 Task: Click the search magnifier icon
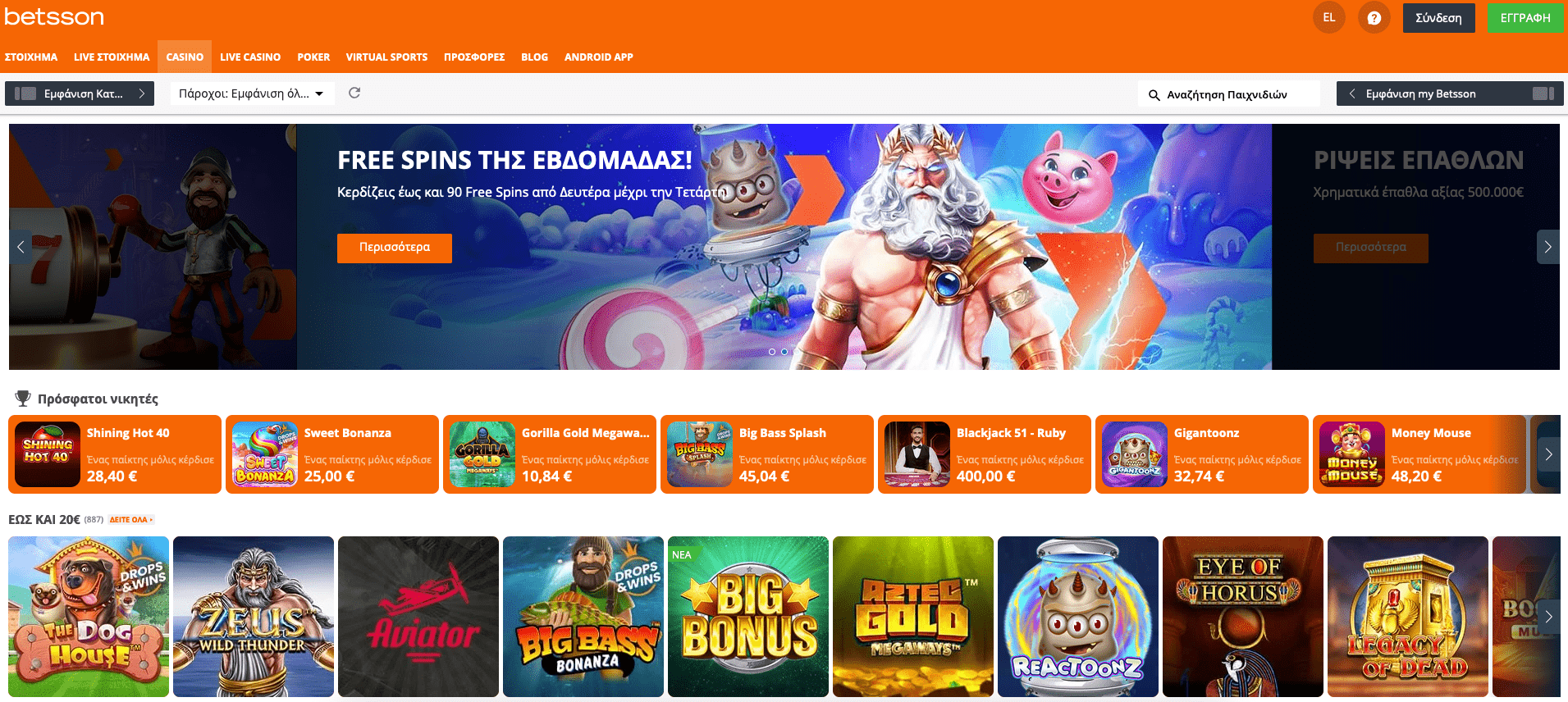(x=1154, y=94)
